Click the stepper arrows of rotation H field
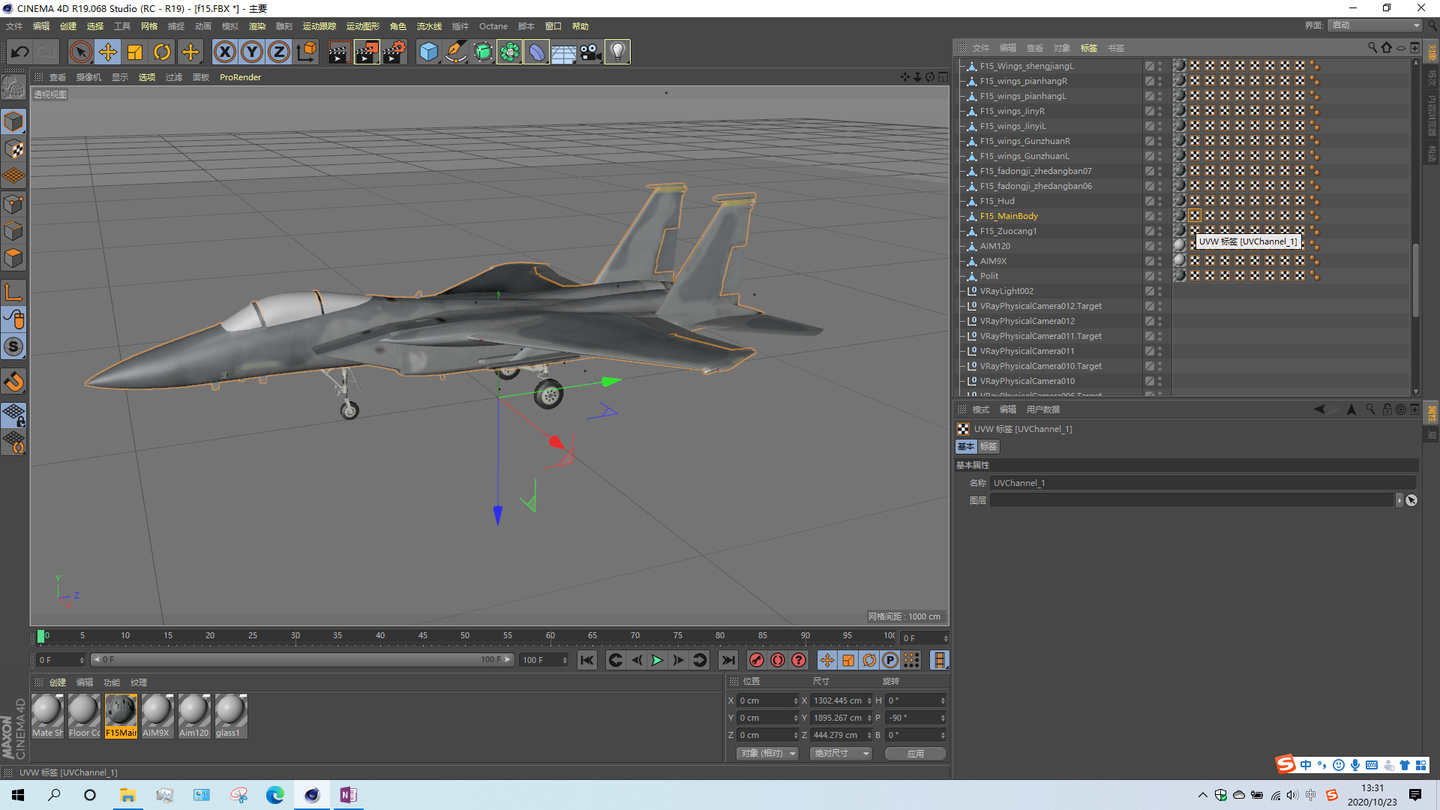 pyautogui.click(x=942, y=701)
